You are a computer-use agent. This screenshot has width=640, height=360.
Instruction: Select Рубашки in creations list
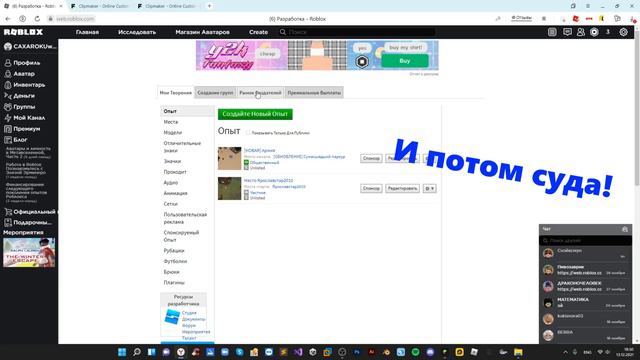[174, 251]
